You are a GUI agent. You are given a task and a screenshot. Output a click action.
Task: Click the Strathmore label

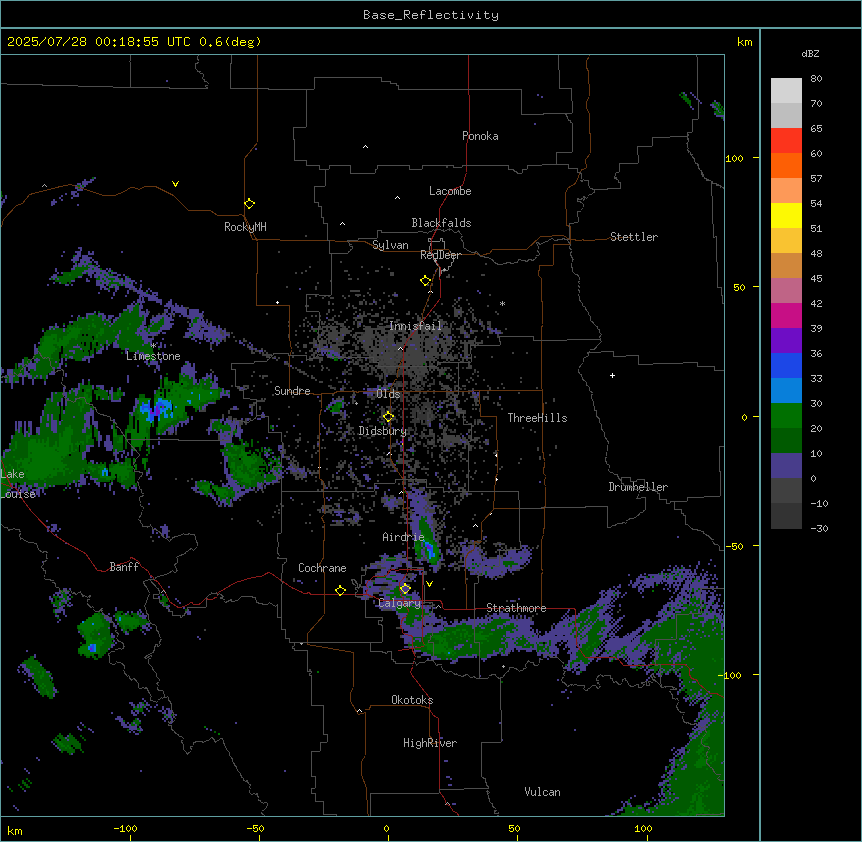coord(516,608)
